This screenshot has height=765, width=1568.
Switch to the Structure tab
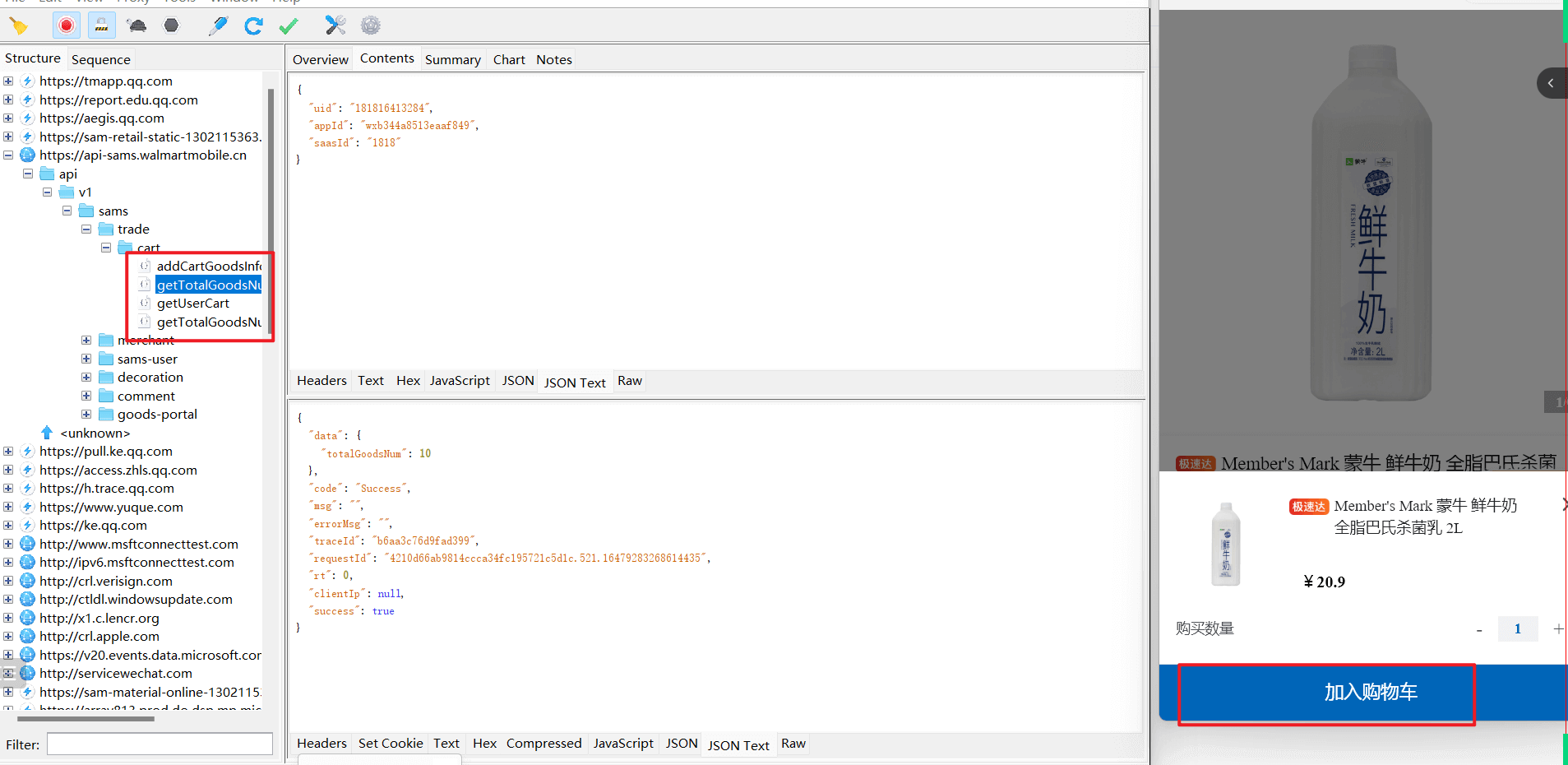coord(33,58)
